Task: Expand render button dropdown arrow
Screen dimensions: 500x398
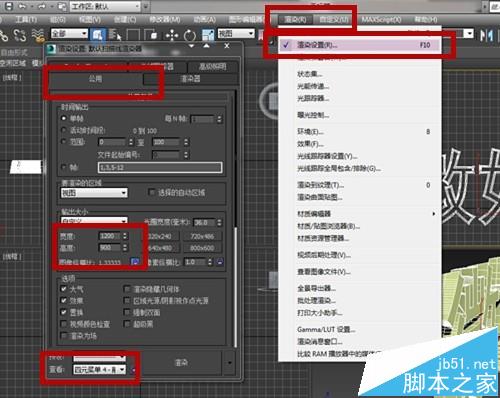Action: (x=230, y=362)
